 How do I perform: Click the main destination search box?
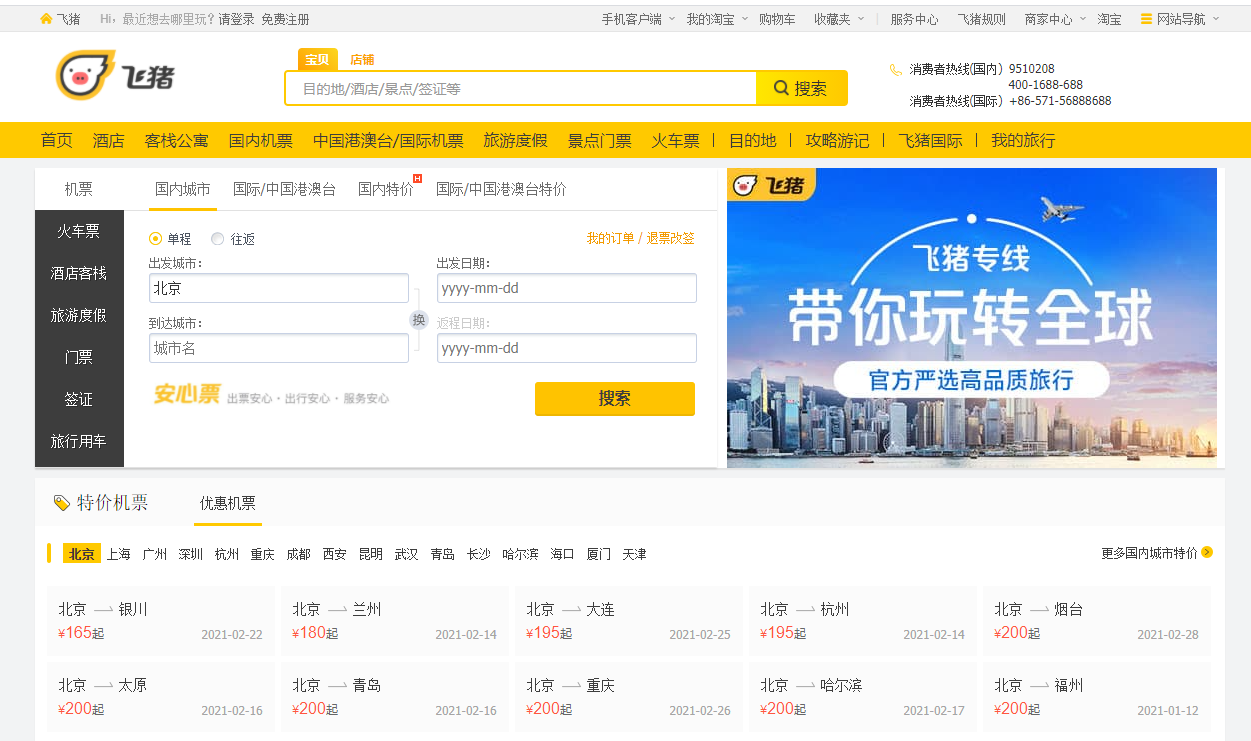pos(521,88)
